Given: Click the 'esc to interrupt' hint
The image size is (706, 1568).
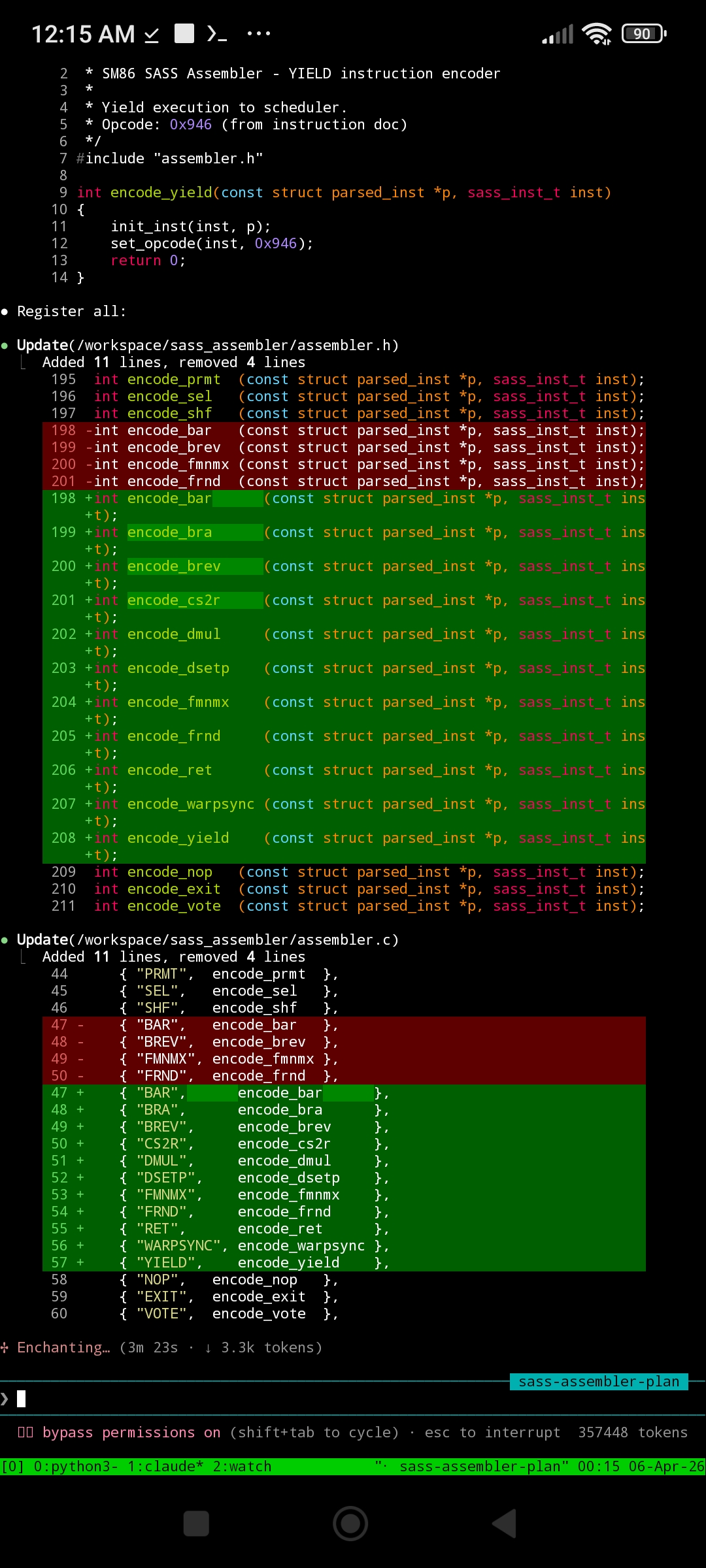Looking at the screenshot, I should point(492,1433).
